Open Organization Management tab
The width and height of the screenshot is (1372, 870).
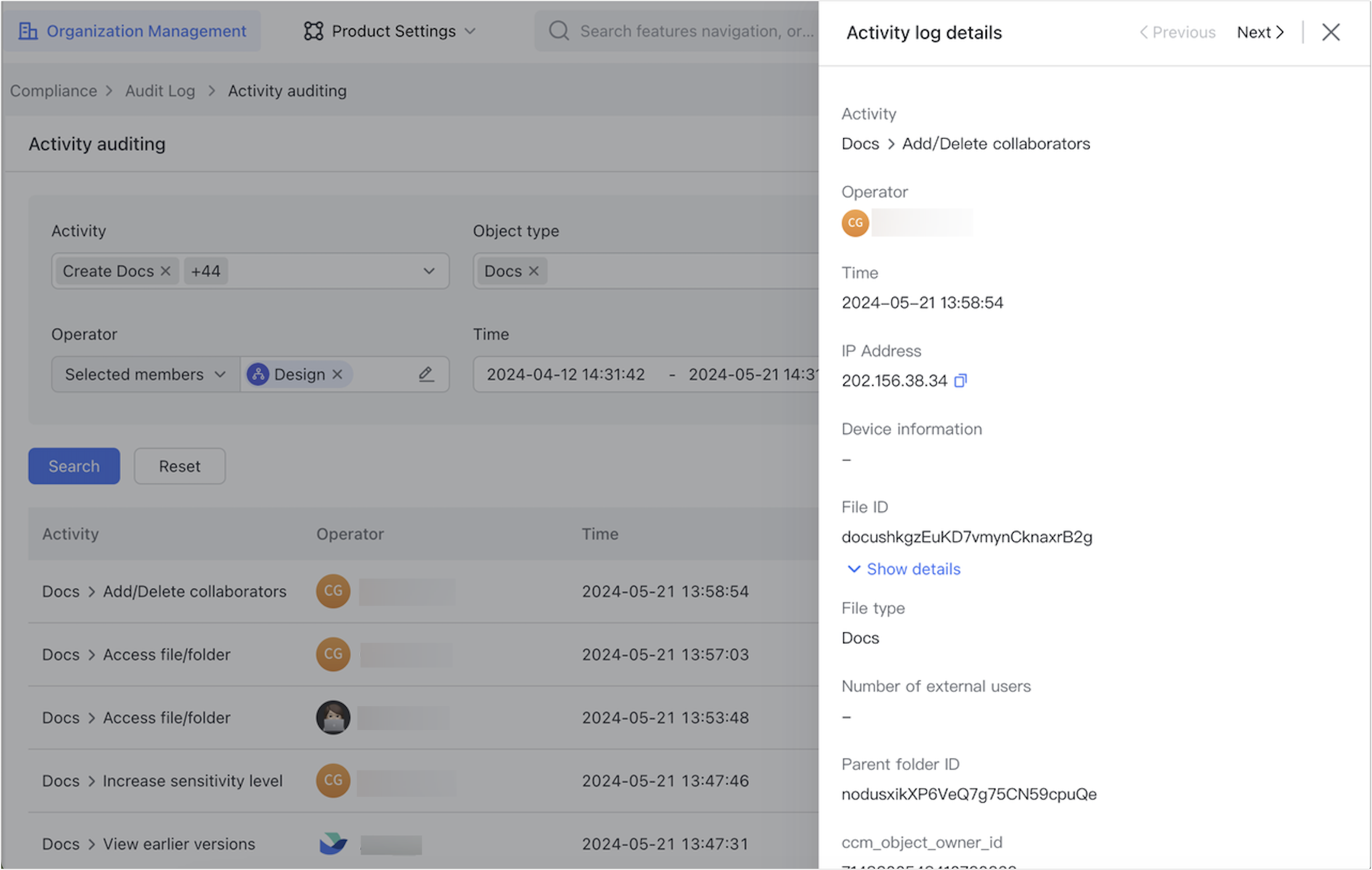coord(133,31)
